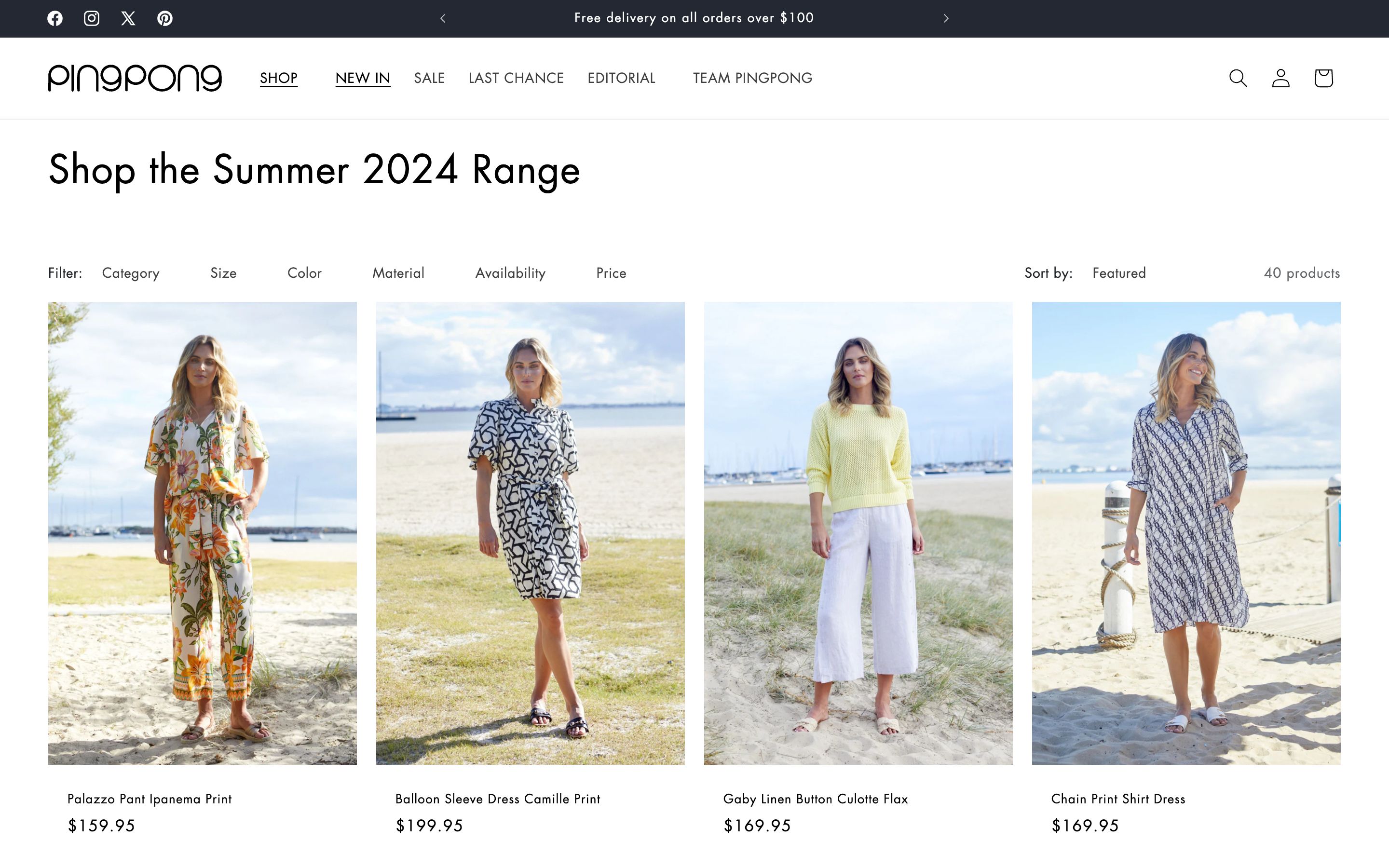Open the Pingpong Facebook page
The width and height of the screenshot is (1389, 868).
tap(54, 18)
